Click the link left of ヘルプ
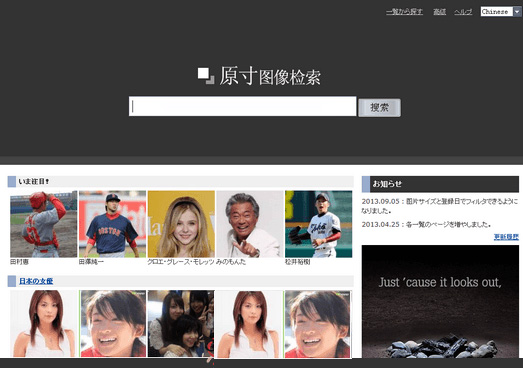523x368 pixels. tap(439, 12)
